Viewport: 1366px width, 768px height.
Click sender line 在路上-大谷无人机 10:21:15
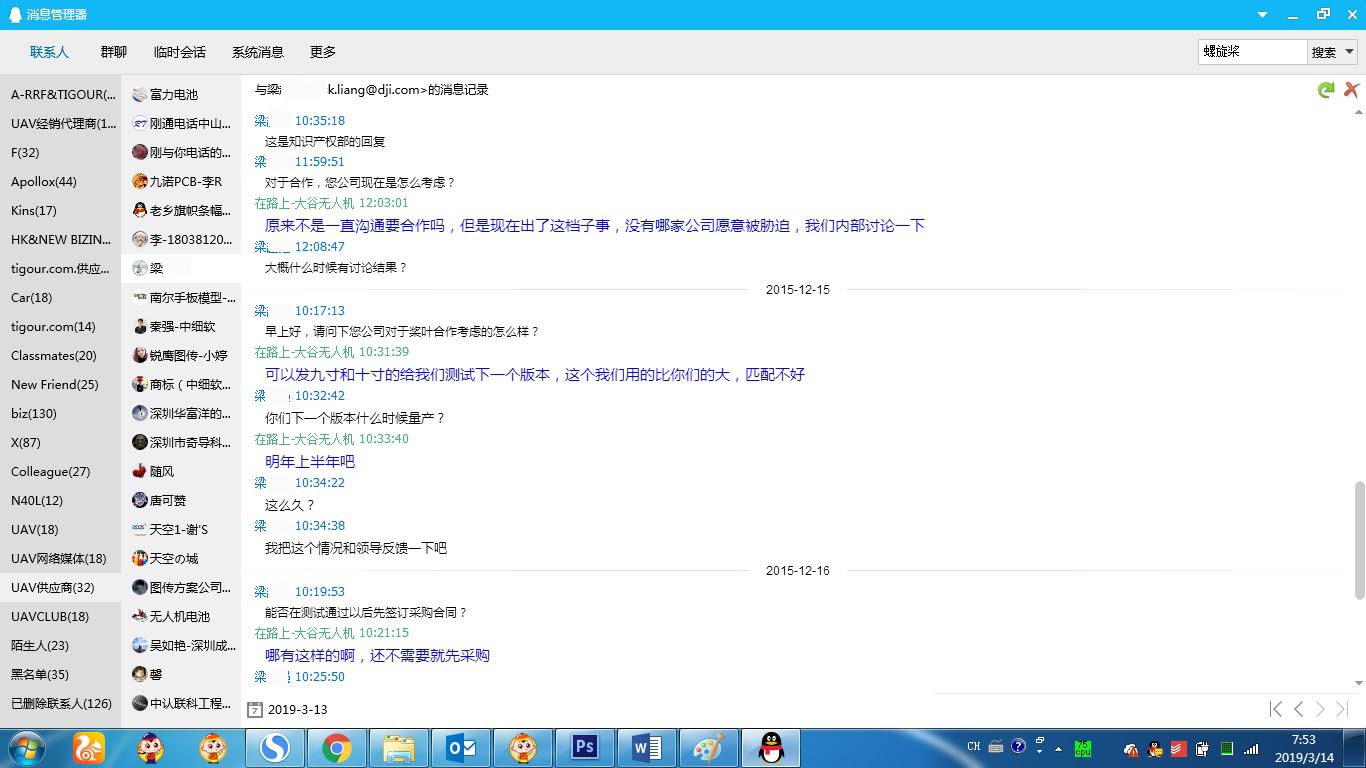click(x=331, y=633)
